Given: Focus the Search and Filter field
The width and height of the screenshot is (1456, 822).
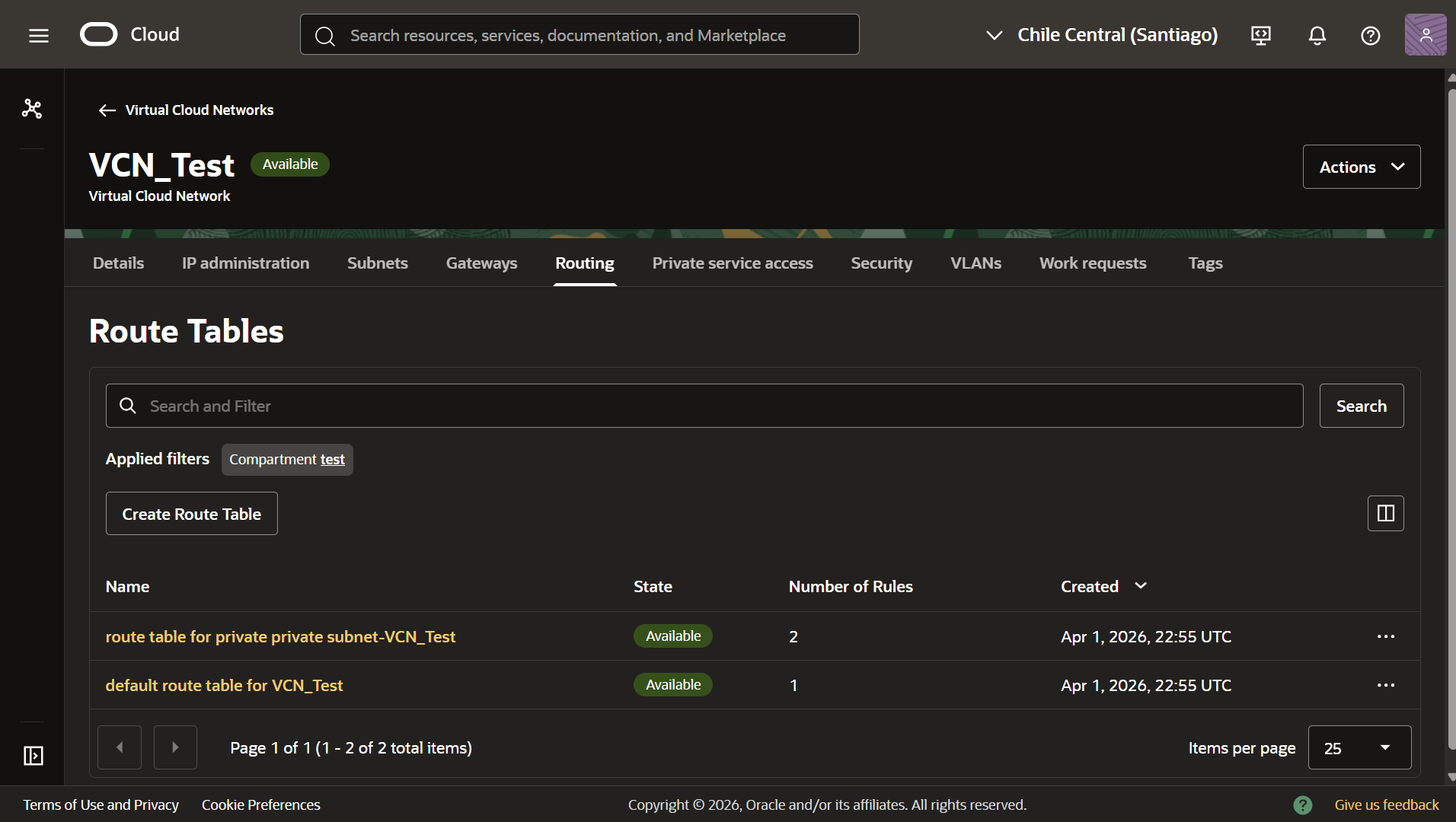Looking at the screenshot, I should pos(704,406).
